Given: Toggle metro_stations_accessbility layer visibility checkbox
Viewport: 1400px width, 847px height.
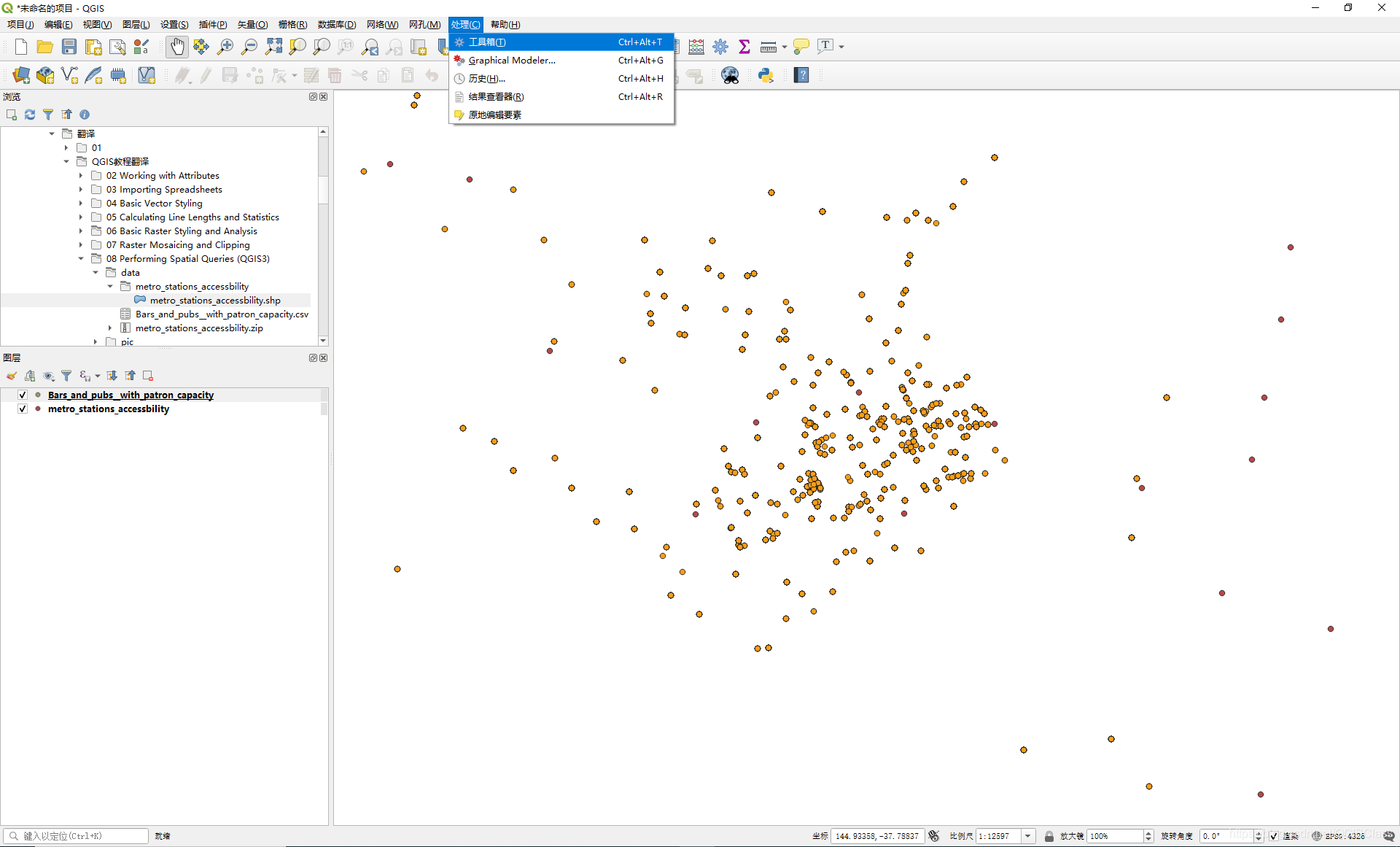Looking at the screenshot, I should click(23, 409).
